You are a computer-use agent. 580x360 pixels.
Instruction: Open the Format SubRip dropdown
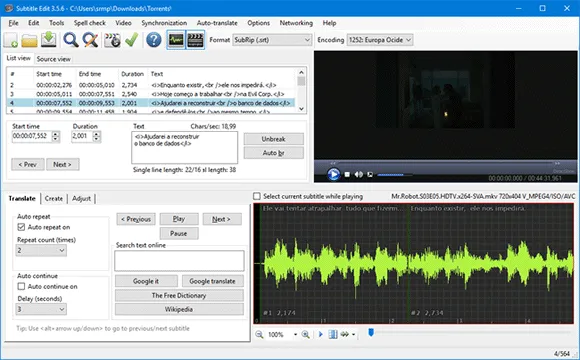(x=272, y=40)
